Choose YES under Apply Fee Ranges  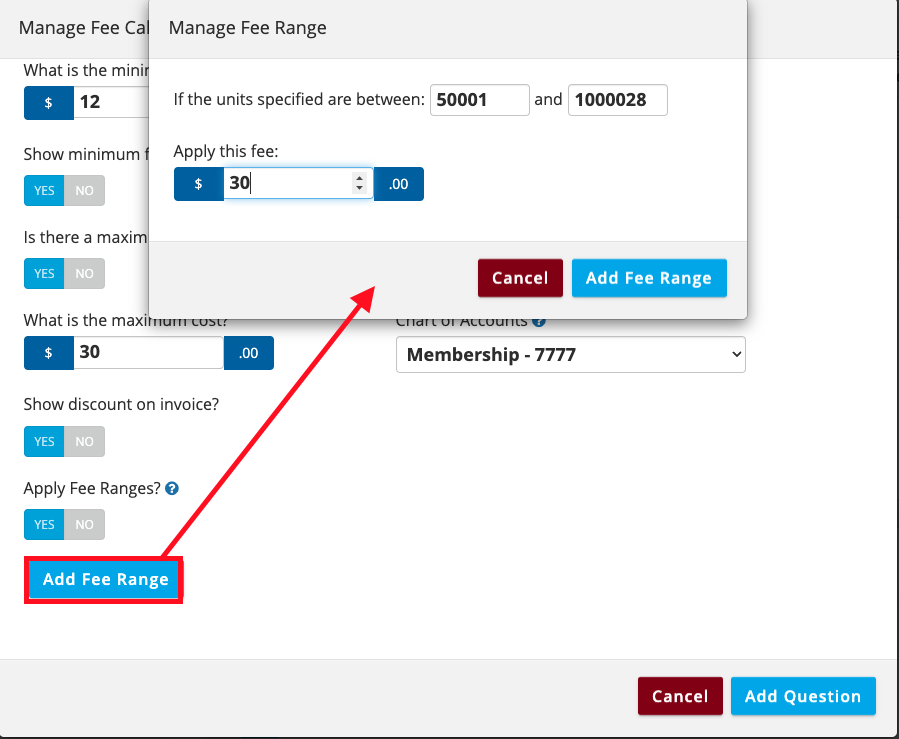pos(45,525)
